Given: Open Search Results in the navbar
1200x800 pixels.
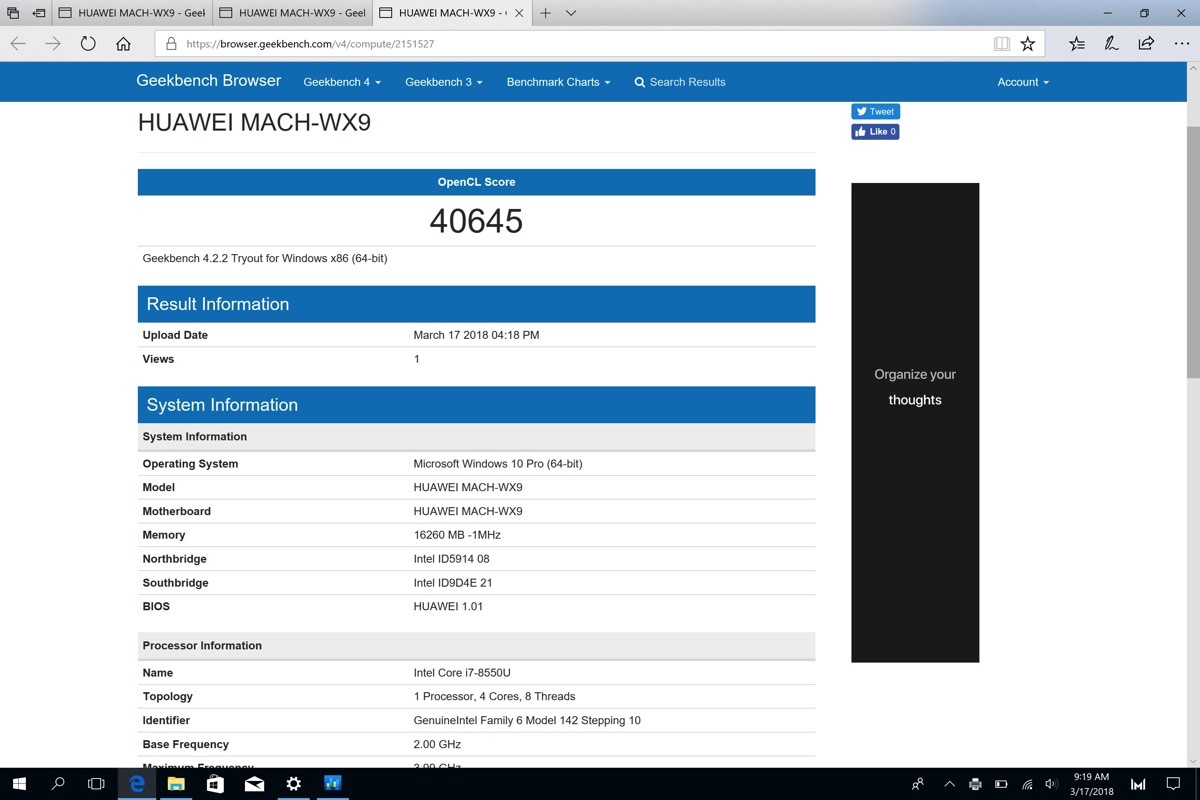Looking at the screenshot, I should point(680,82).
